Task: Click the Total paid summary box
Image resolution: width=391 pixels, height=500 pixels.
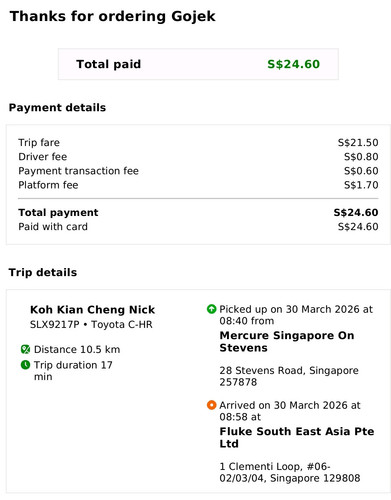Action: coord(198,64)
